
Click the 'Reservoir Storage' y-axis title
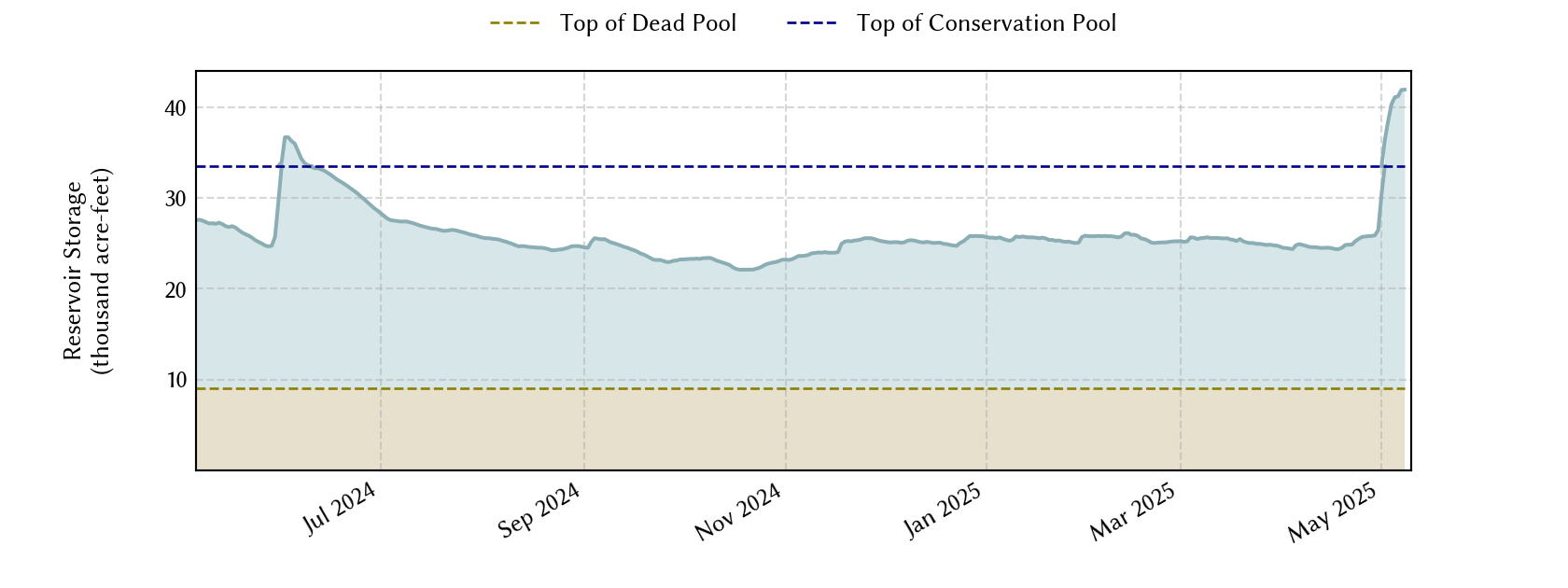click(x=73, y=271)
